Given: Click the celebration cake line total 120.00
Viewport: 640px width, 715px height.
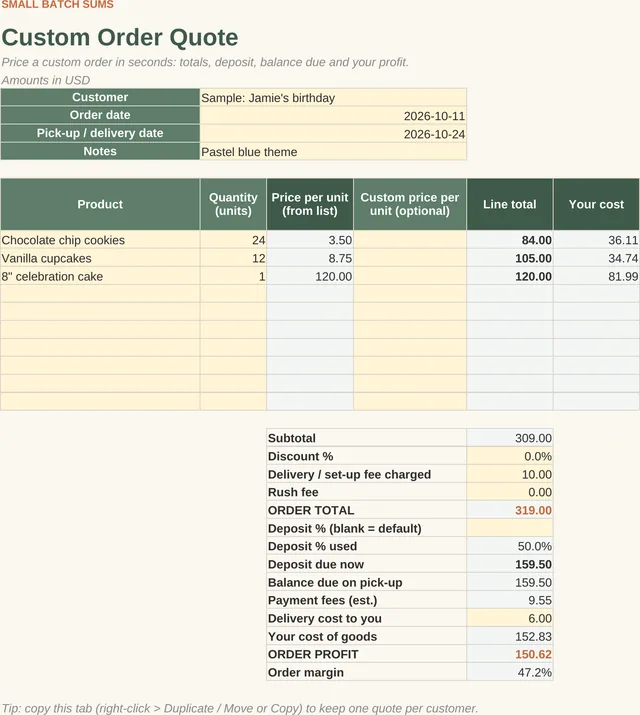Looking at the screenshot, I should point(510,276).
